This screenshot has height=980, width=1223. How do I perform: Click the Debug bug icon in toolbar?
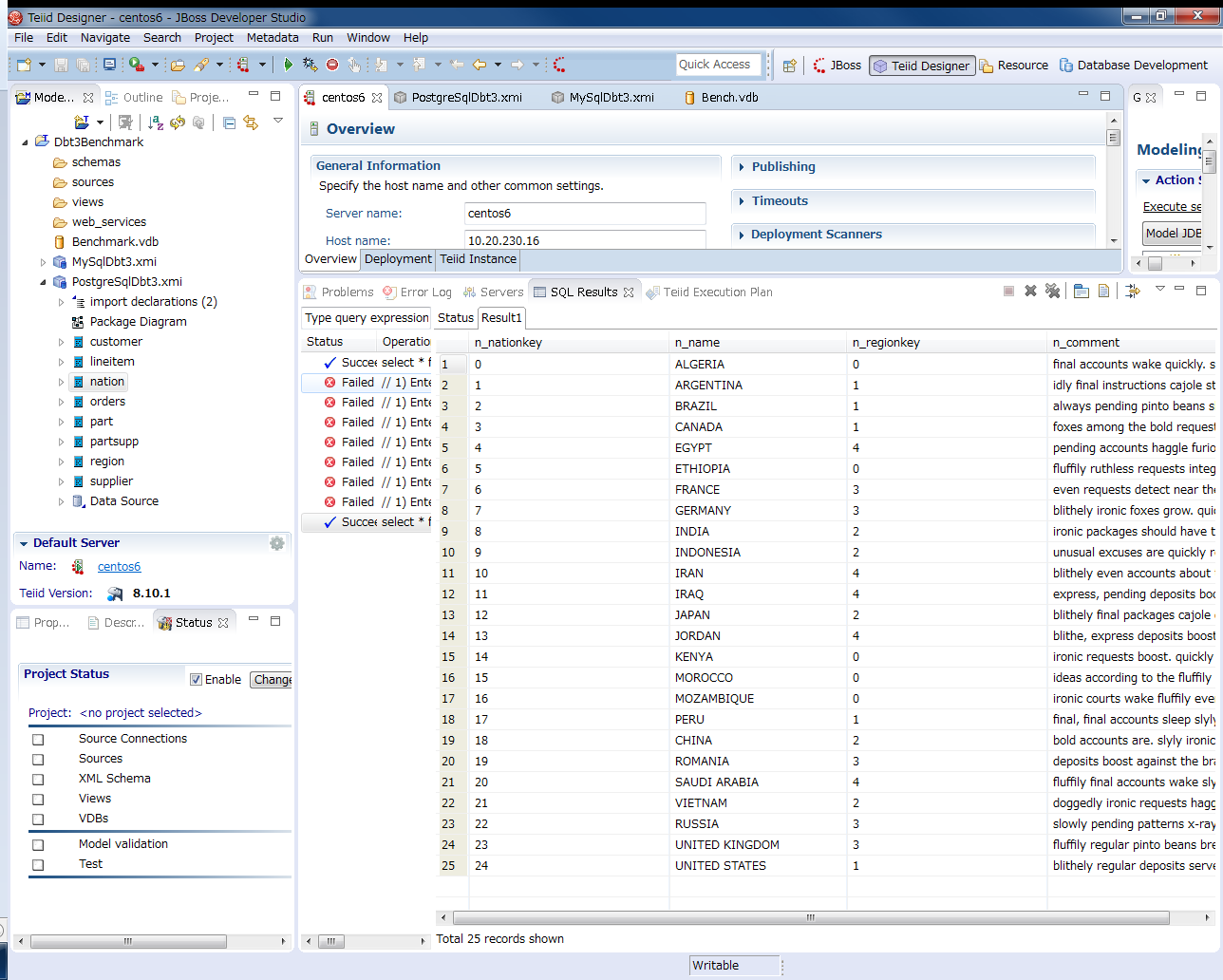coord(310,65)
